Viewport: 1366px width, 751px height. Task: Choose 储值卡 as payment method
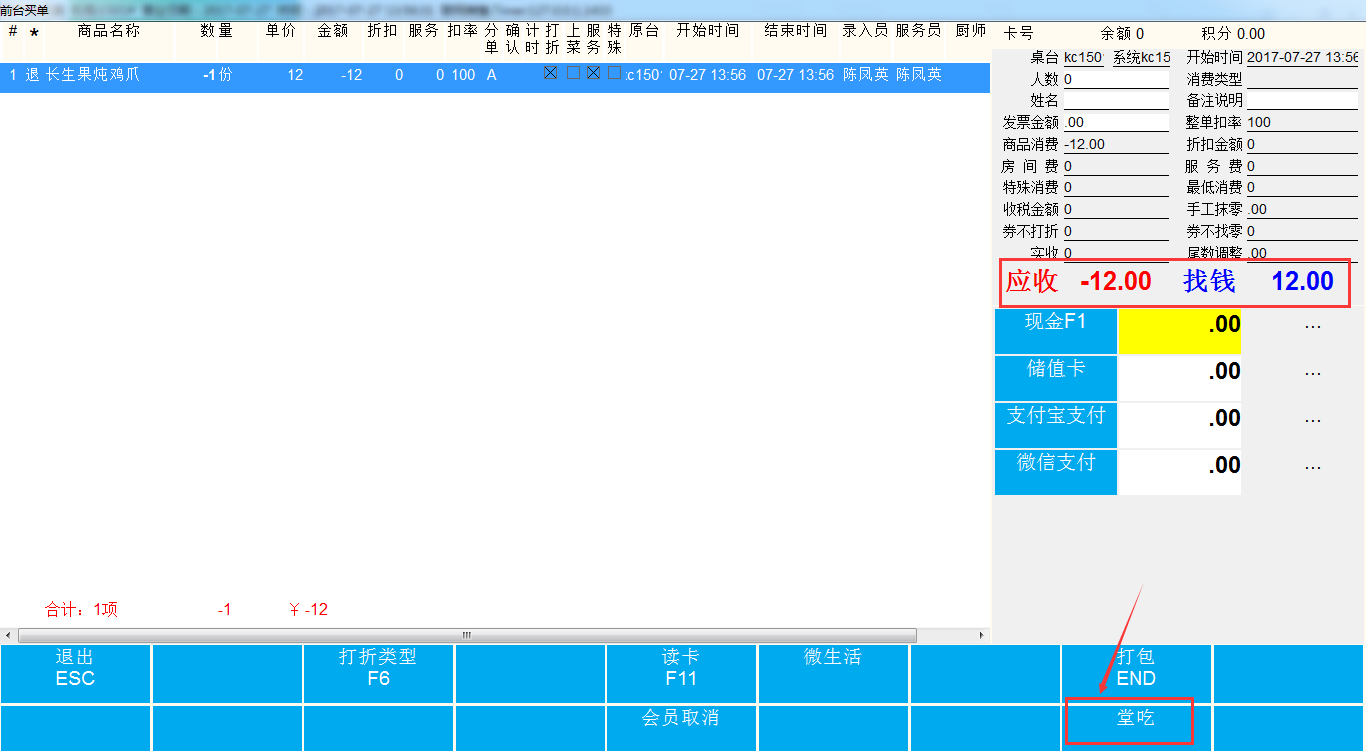click(1055, 378)
